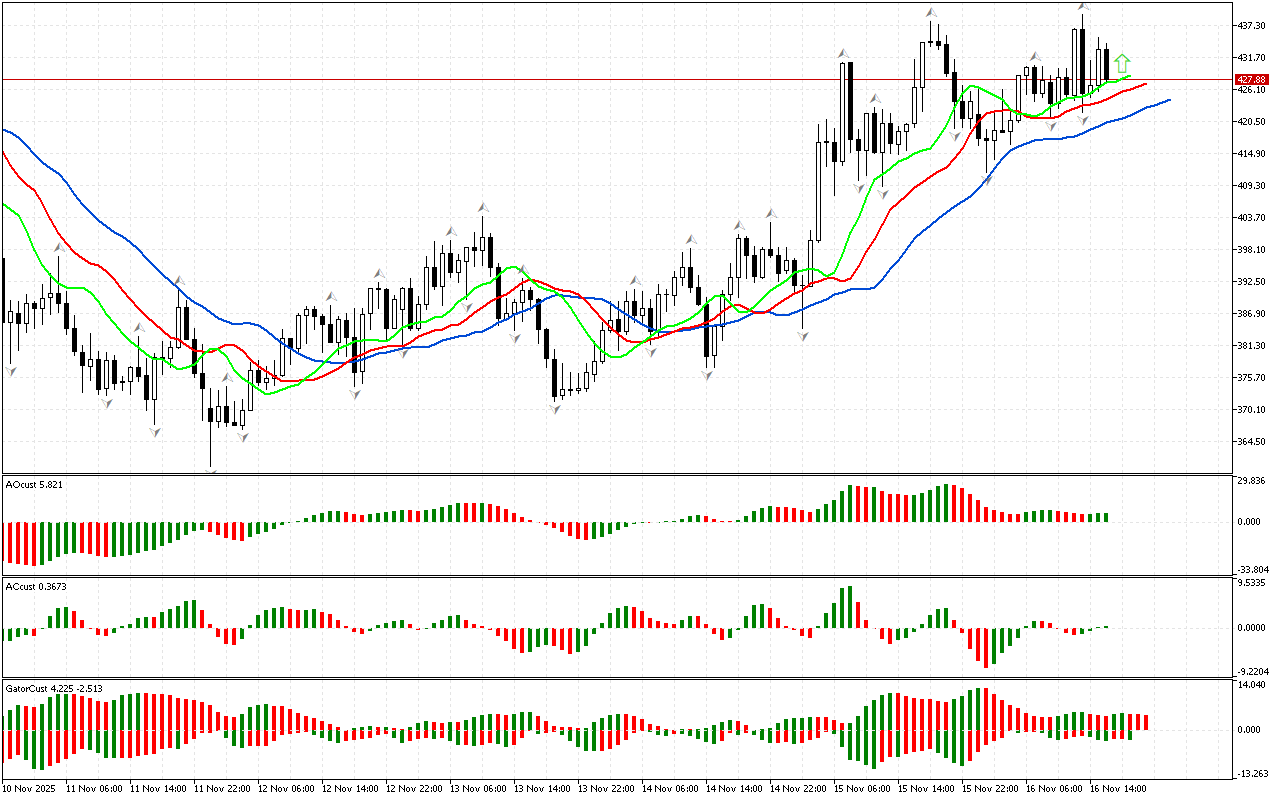Select the fractal arrow above the highest candle
Image resolution: width=1280 pixels, height=800 pixels.
point(1083,7)
